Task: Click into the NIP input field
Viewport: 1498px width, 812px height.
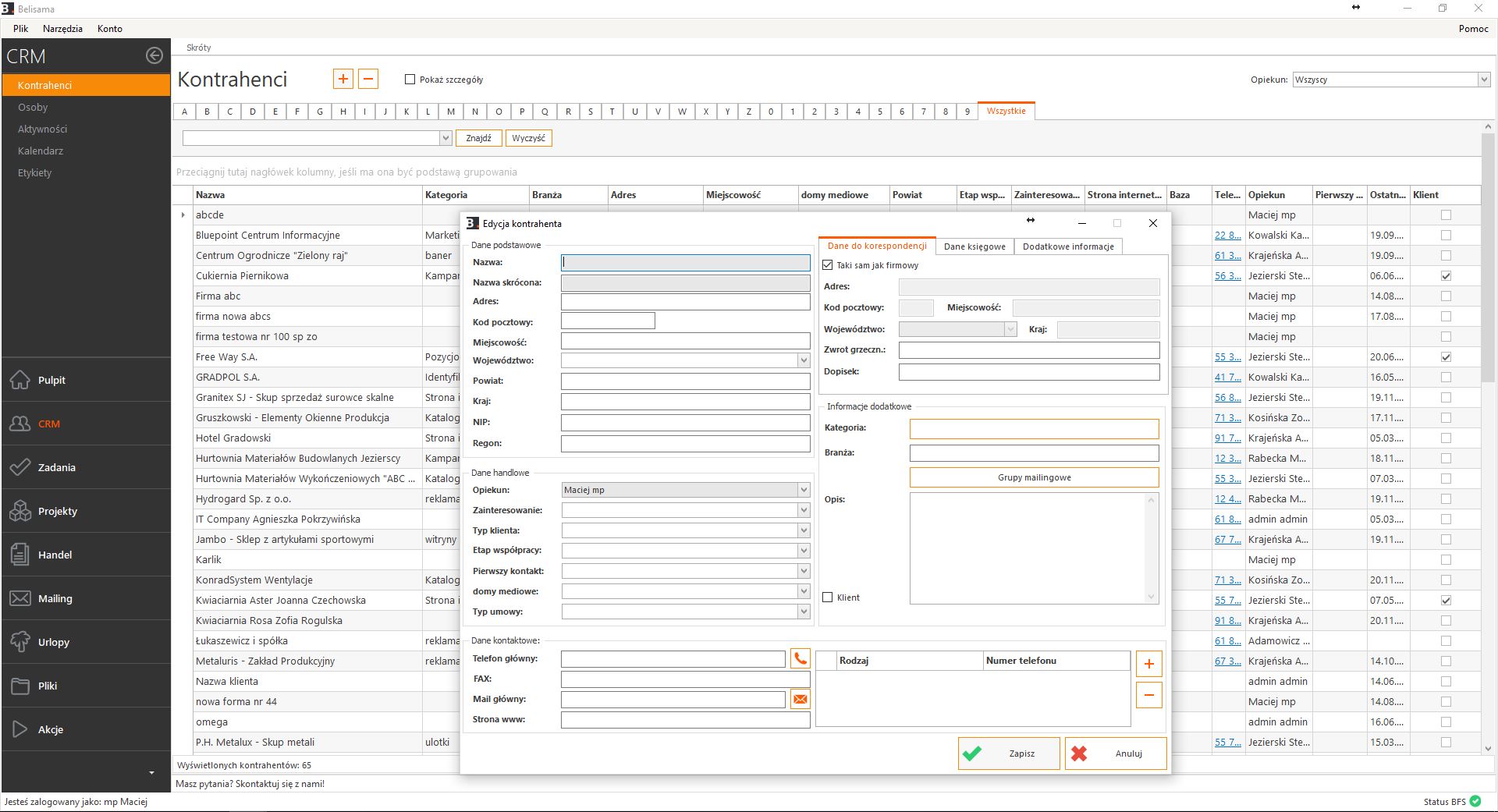Action: (685, 423)
